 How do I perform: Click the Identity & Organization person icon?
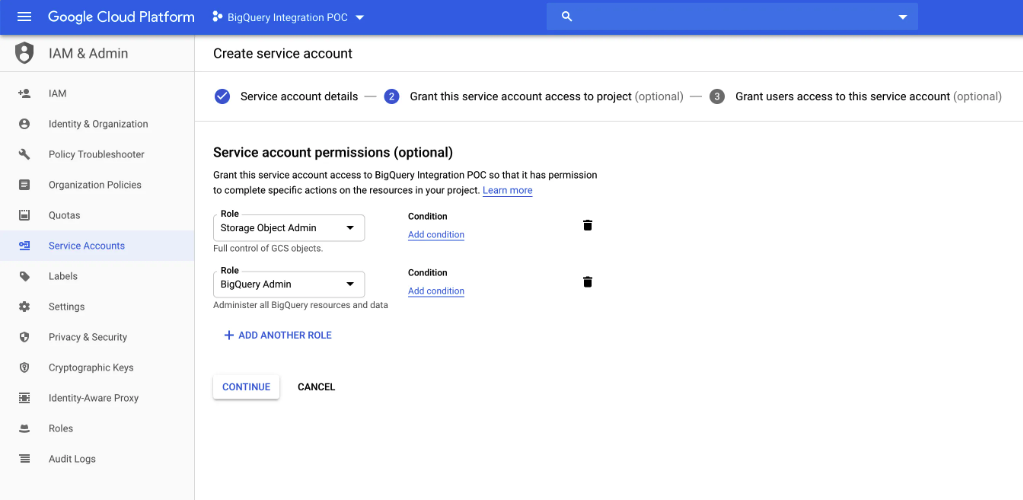(24, 124)
